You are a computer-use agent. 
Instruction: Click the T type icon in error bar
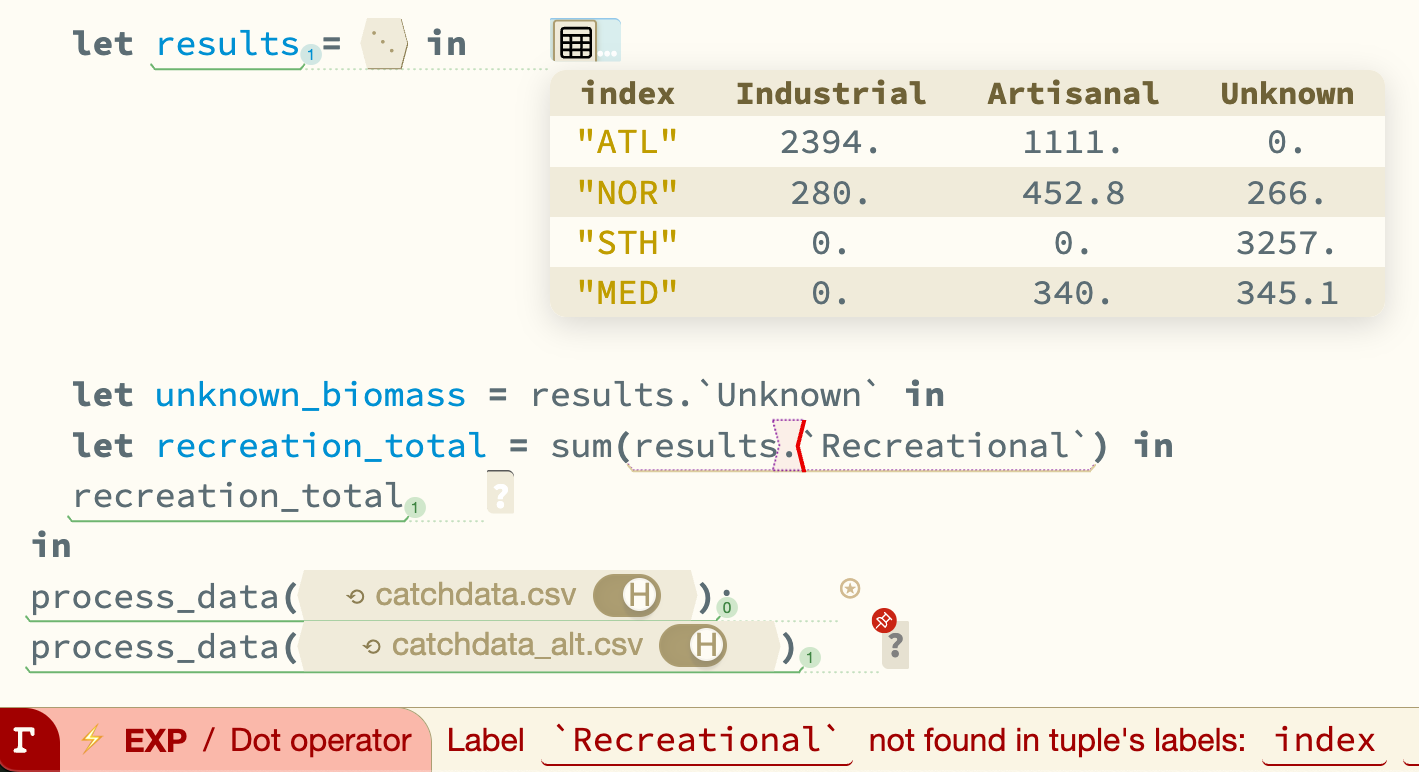pos(23,740)
